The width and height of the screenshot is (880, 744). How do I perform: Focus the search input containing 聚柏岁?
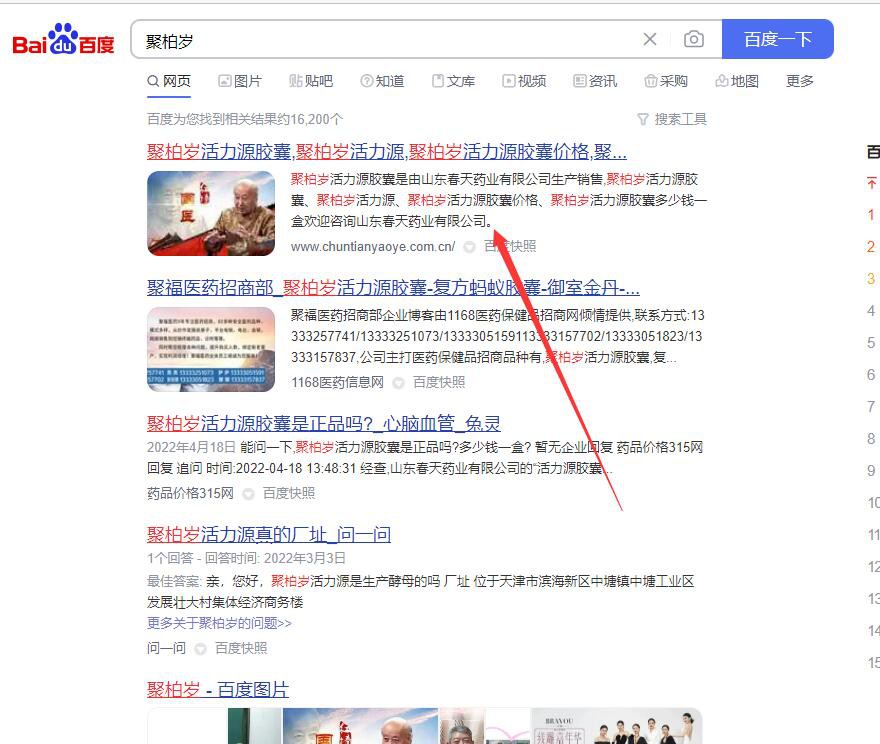pos(387,41)
